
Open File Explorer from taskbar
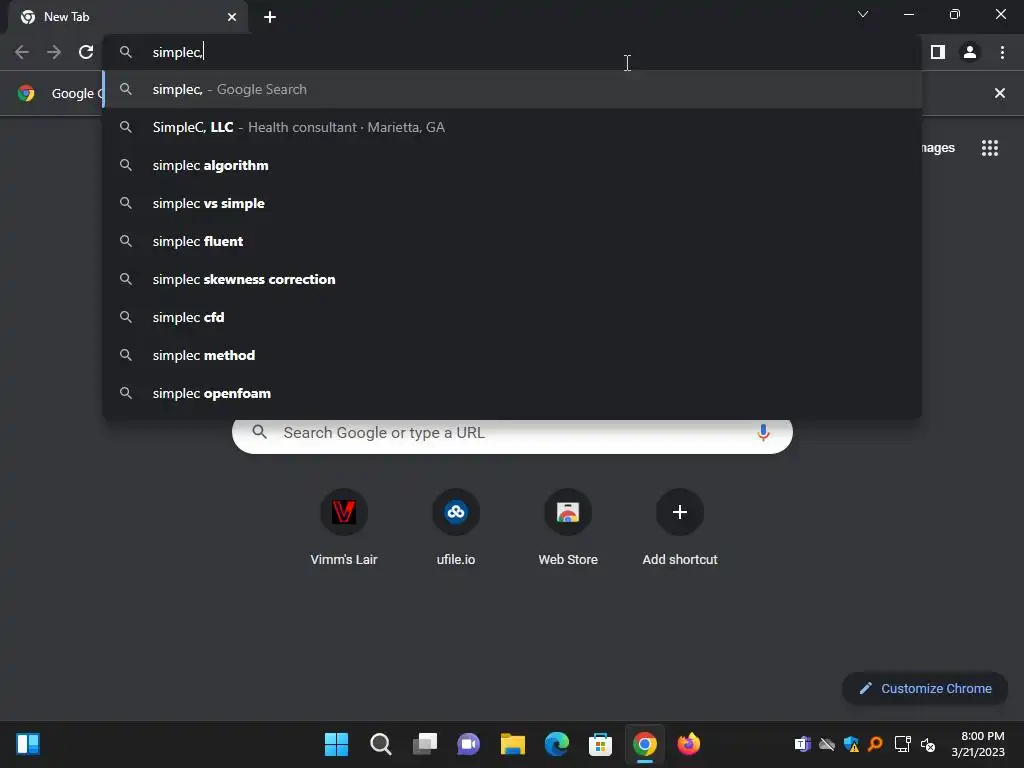tap(513, 744)
